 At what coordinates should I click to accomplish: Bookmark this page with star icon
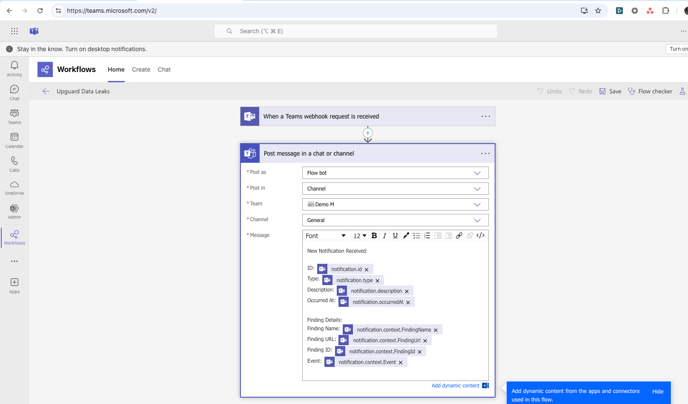click(x=598, y=11)
